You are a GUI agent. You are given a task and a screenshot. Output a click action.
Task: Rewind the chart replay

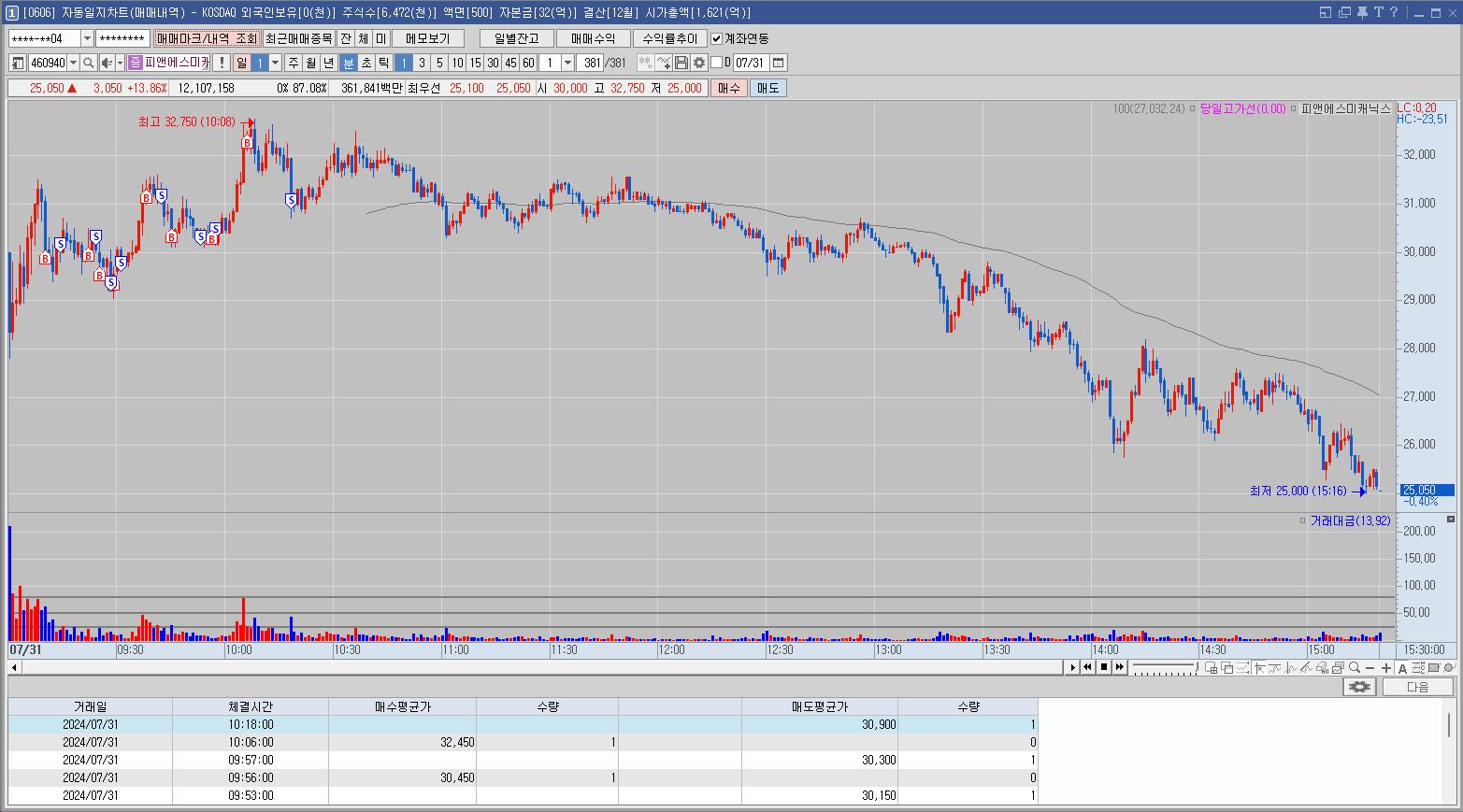point(1087,667)
